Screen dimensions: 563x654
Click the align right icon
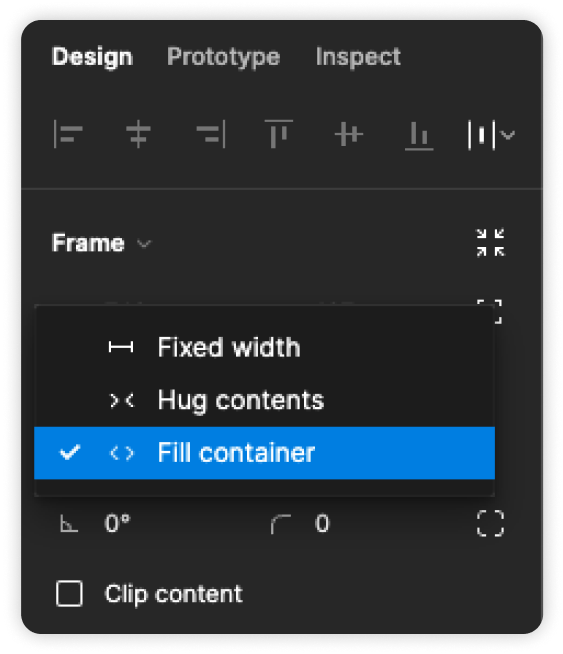[211, 134]
